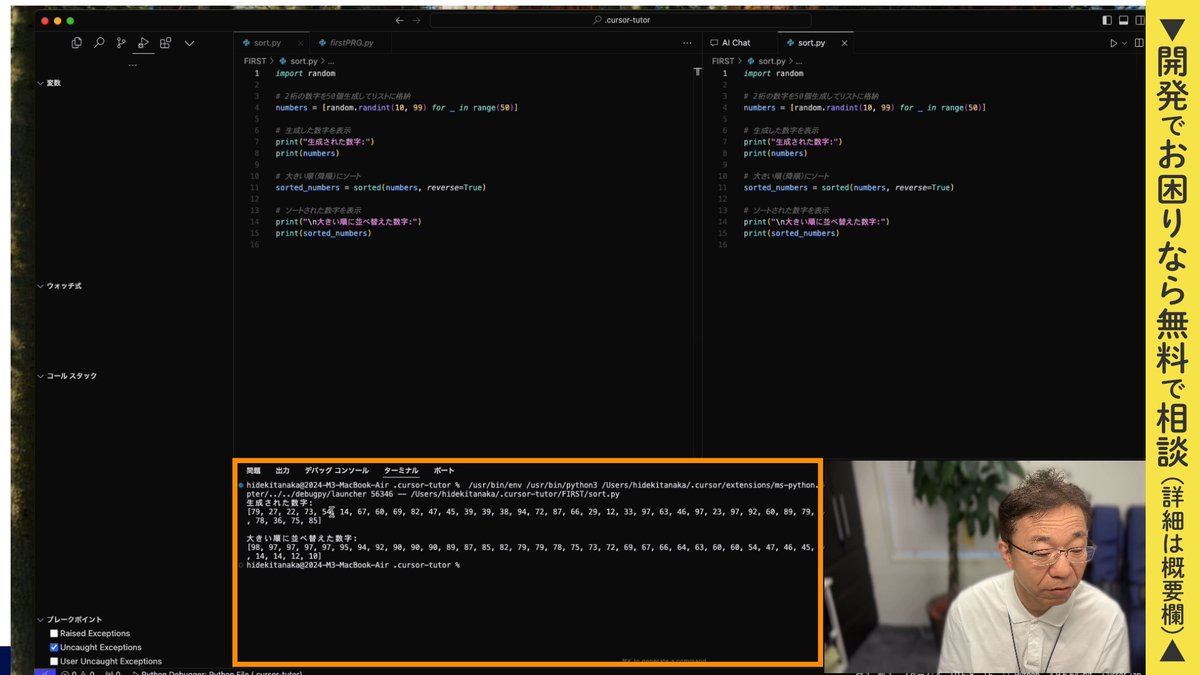
Task: Click the 大きい順に並べ替えた数字: terminal output line
Action: pyautogui.click(x=301, y=539)
